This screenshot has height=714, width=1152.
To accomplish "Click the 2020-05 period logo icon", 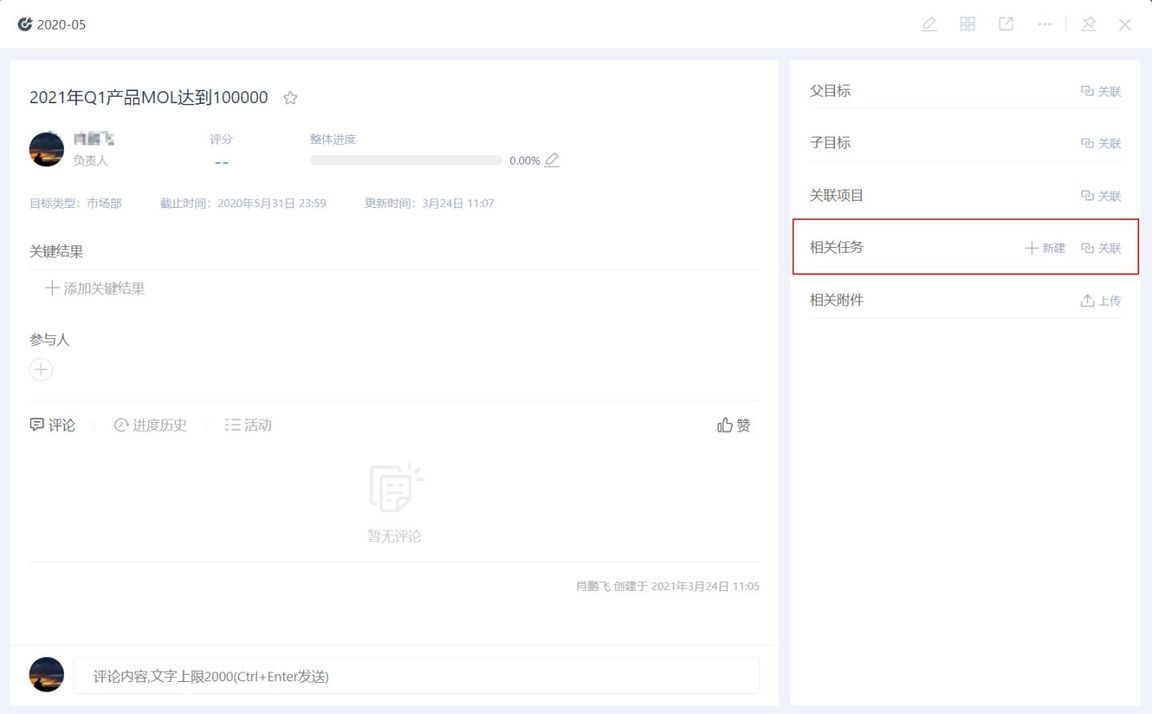I will point(25,24).
